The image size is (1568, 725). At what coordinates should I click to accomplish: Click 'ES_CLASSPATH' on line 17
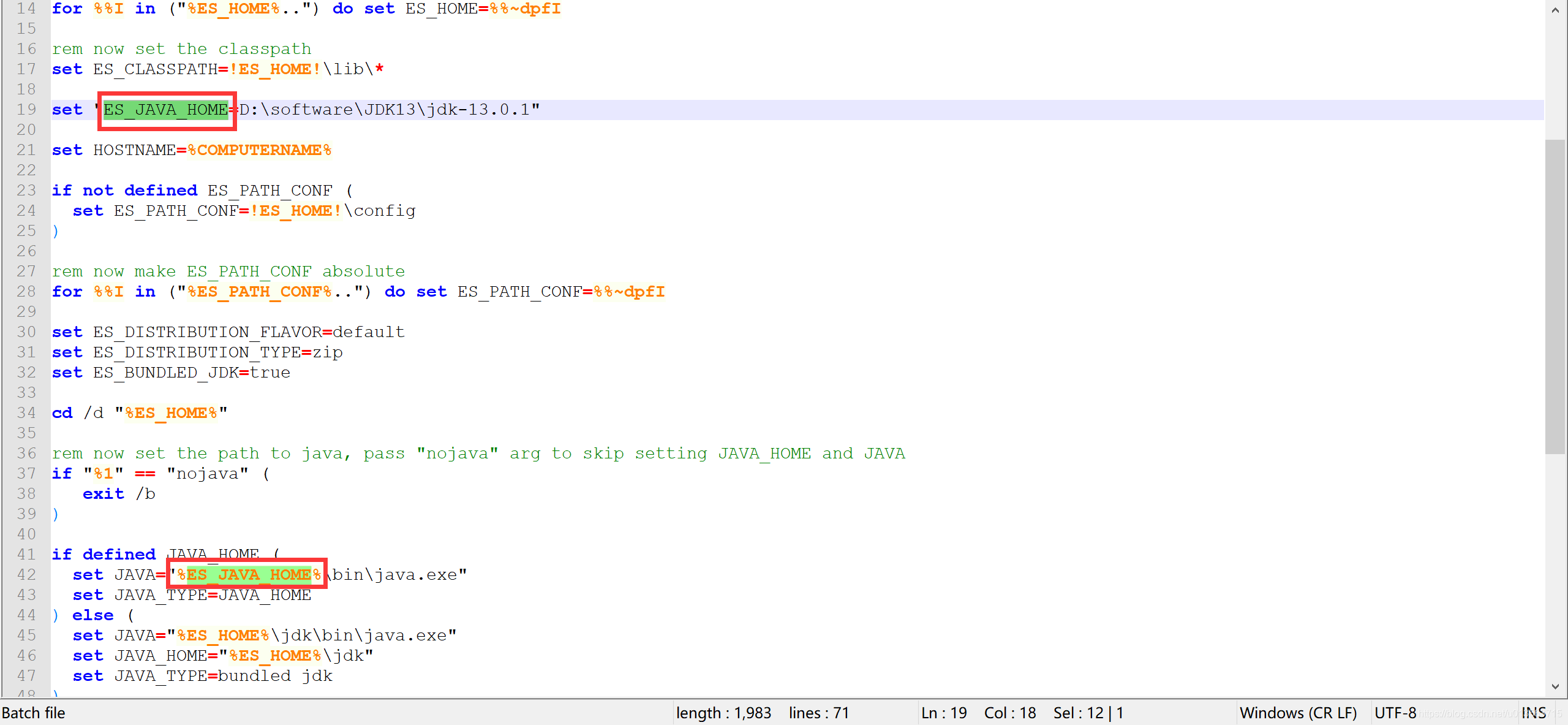pos(156,69)
